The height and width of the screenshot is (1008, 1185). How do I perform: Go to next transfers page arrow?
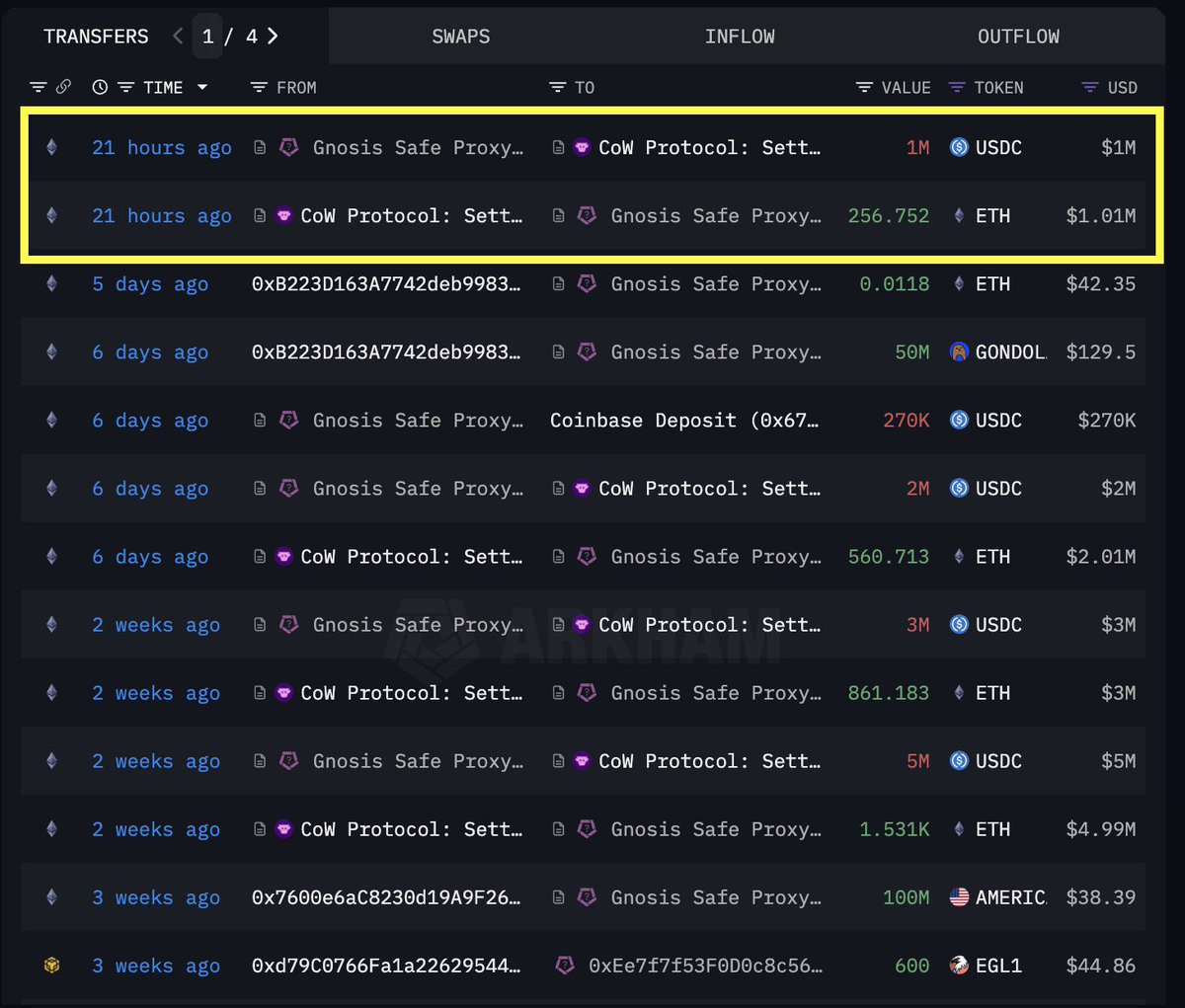[x=273, y=37]
